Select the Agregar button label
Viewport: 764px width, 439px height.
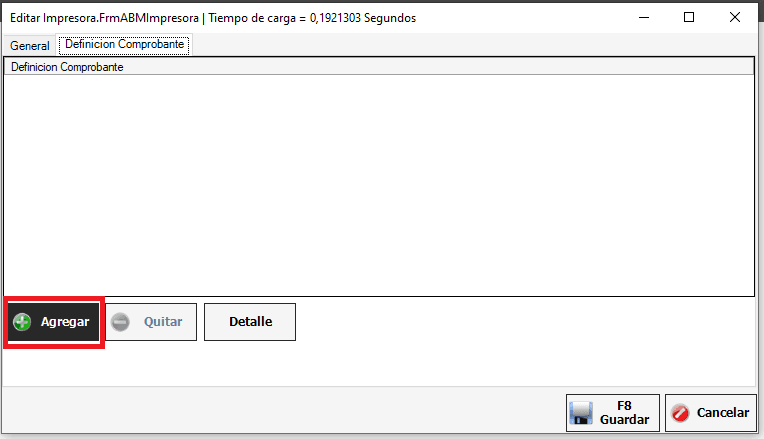pos(65,322)
